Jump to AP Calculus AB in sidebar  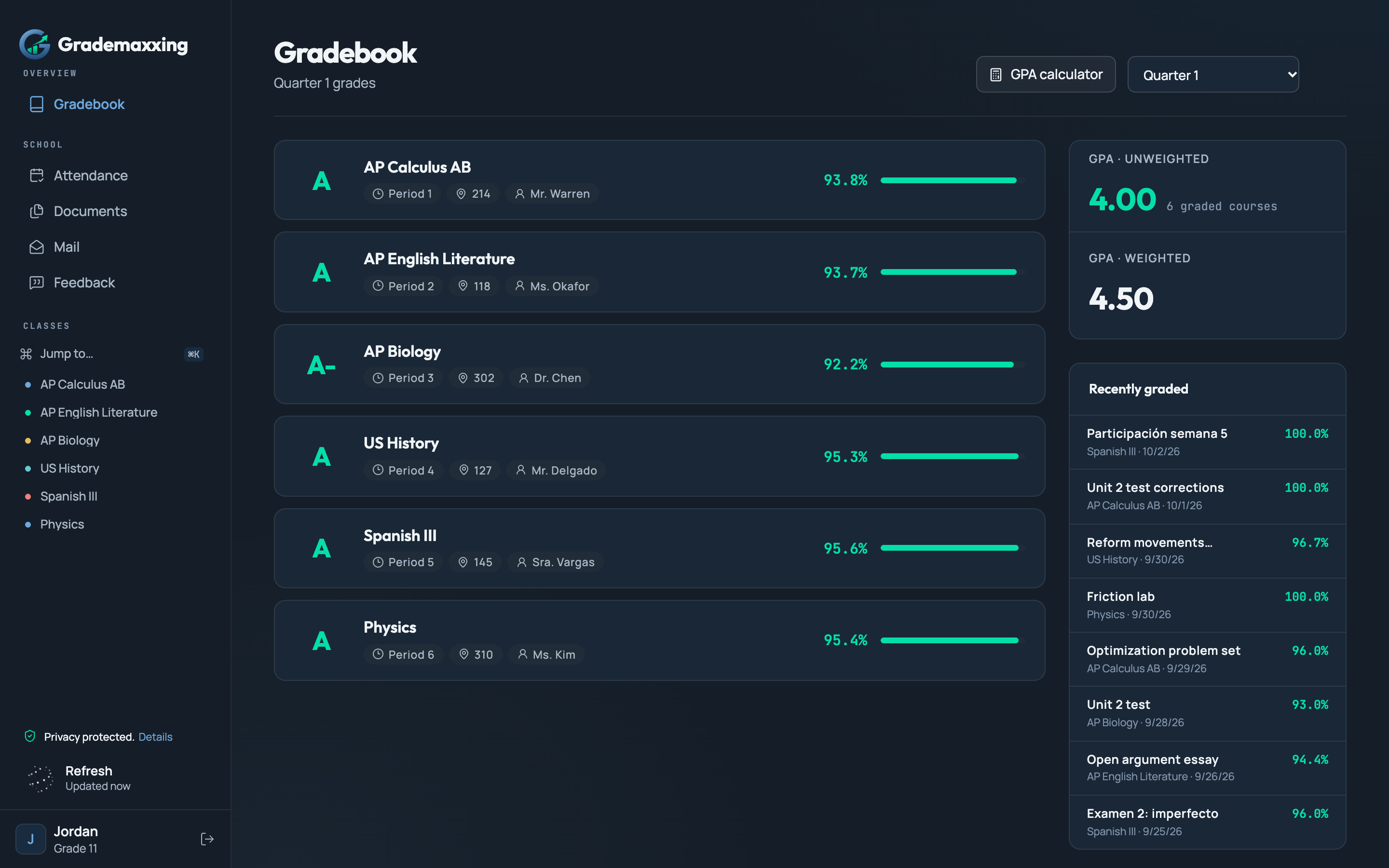82,384
